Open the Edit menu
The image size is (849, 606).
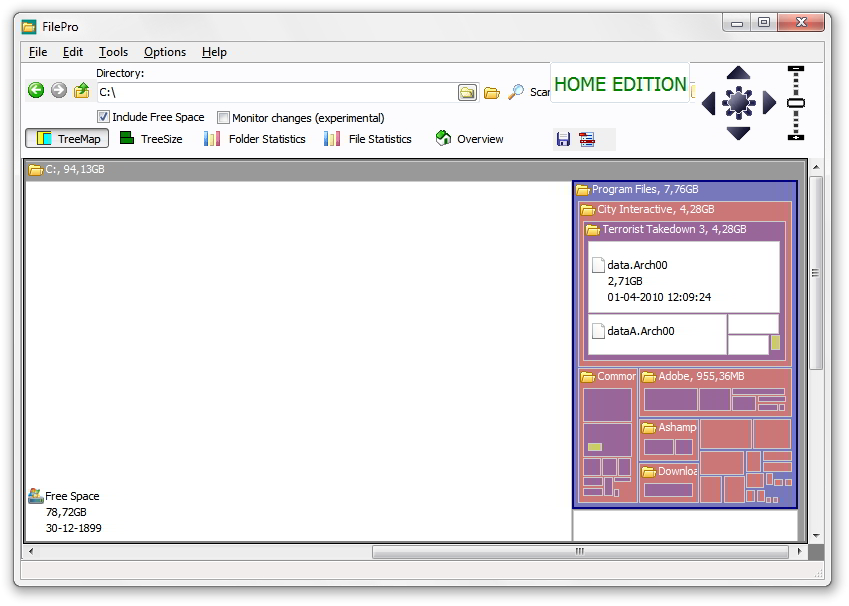[73, 52]
